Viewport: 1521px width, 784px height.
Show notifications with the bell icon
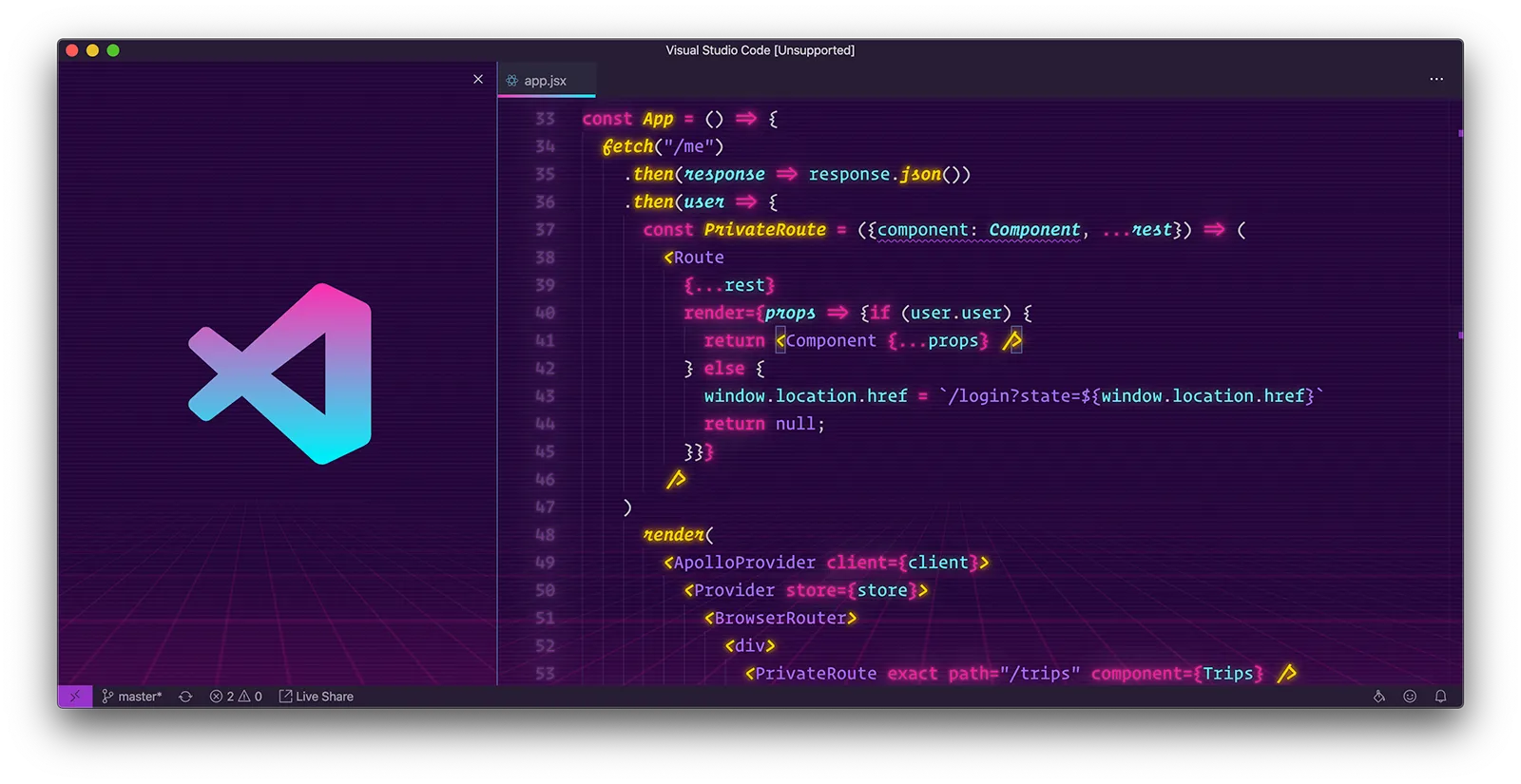click(x=1440, y=697)
